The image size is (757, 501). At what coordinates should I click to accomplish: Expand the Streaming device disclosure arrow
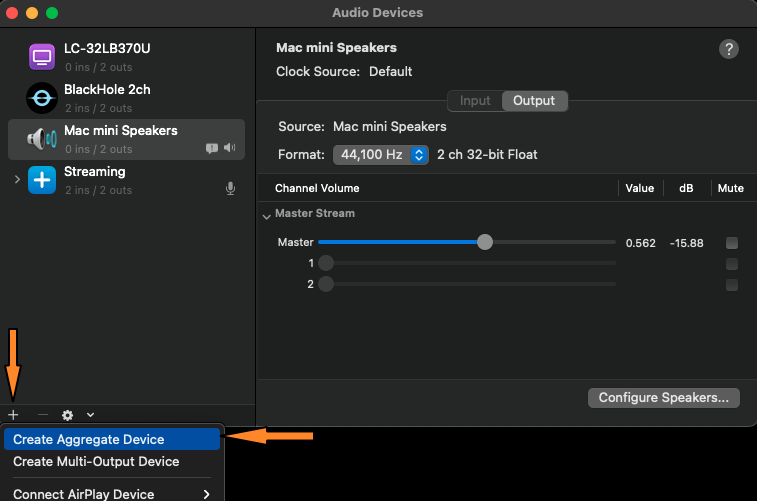(17, 180)
